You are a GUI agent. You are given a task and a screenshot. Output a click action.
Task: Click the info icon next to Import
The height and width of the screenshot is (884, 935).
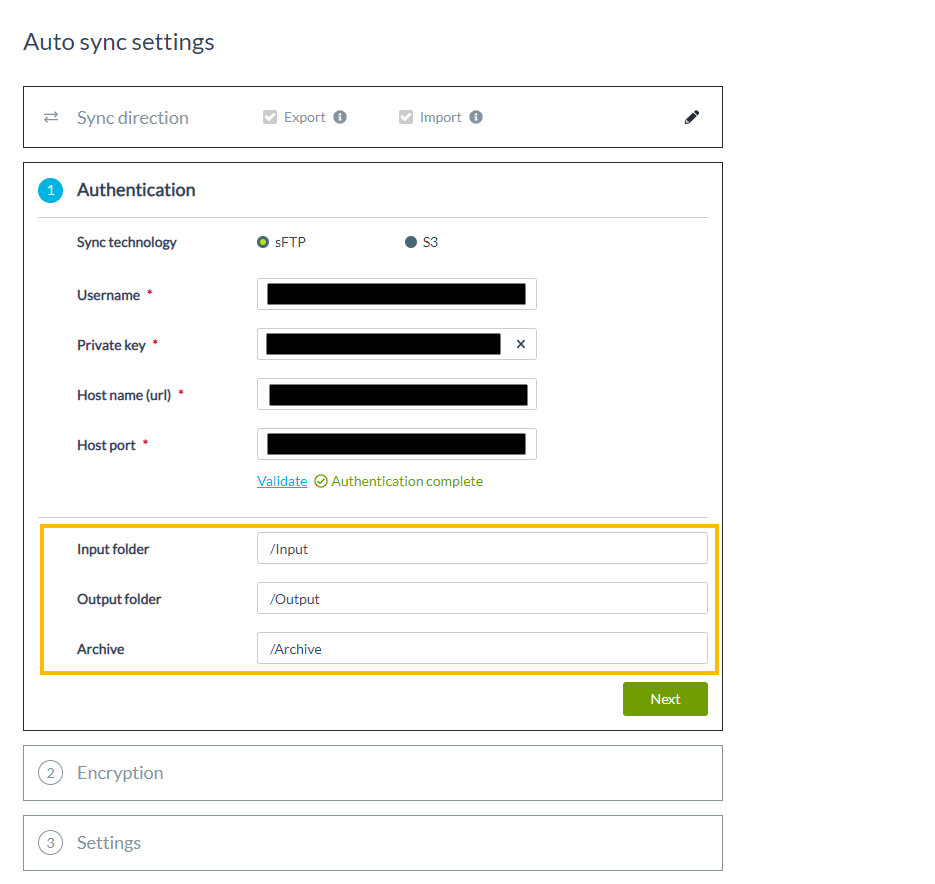click(x=476, y=117)
